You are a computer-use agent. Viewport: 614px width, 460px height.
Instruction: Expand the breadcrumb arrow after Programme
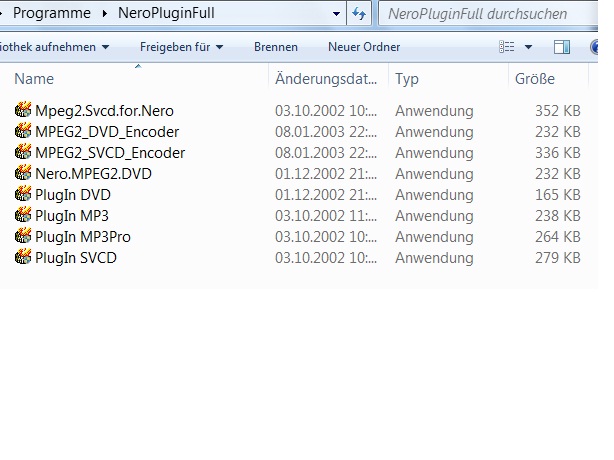(x=105, y=13)
